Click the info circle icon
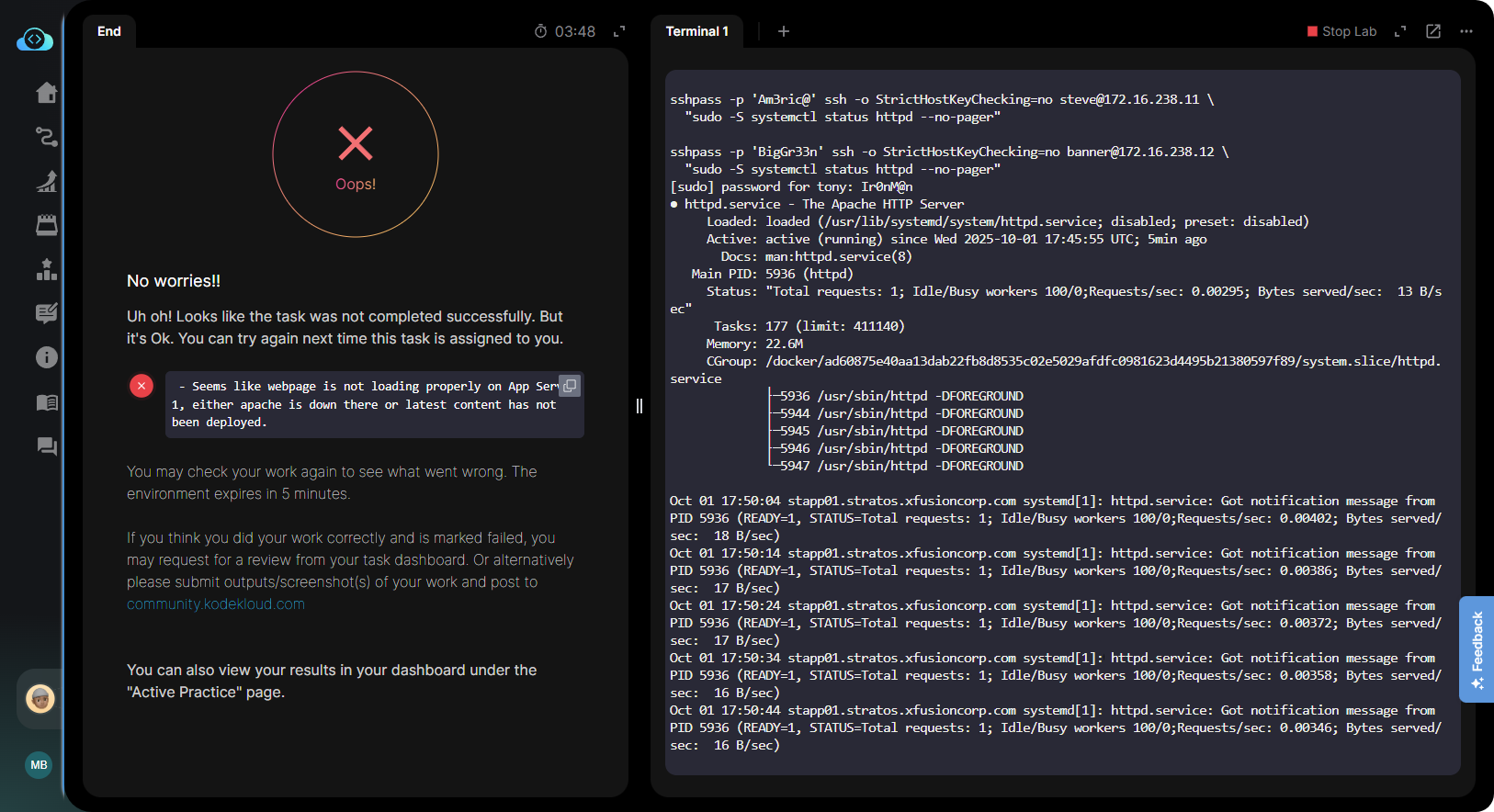Screen dimensions: 1494x812 coord(46,357)
